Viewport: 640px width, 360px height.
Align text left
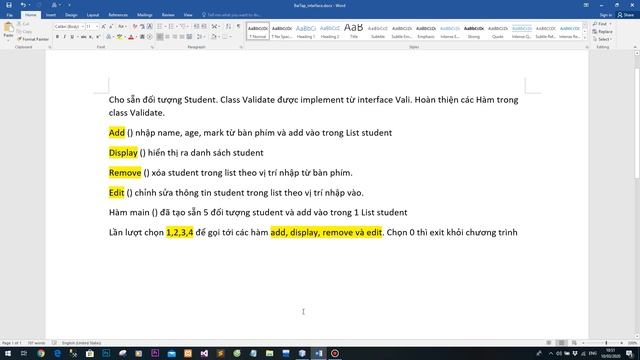(x=160, y=37)
